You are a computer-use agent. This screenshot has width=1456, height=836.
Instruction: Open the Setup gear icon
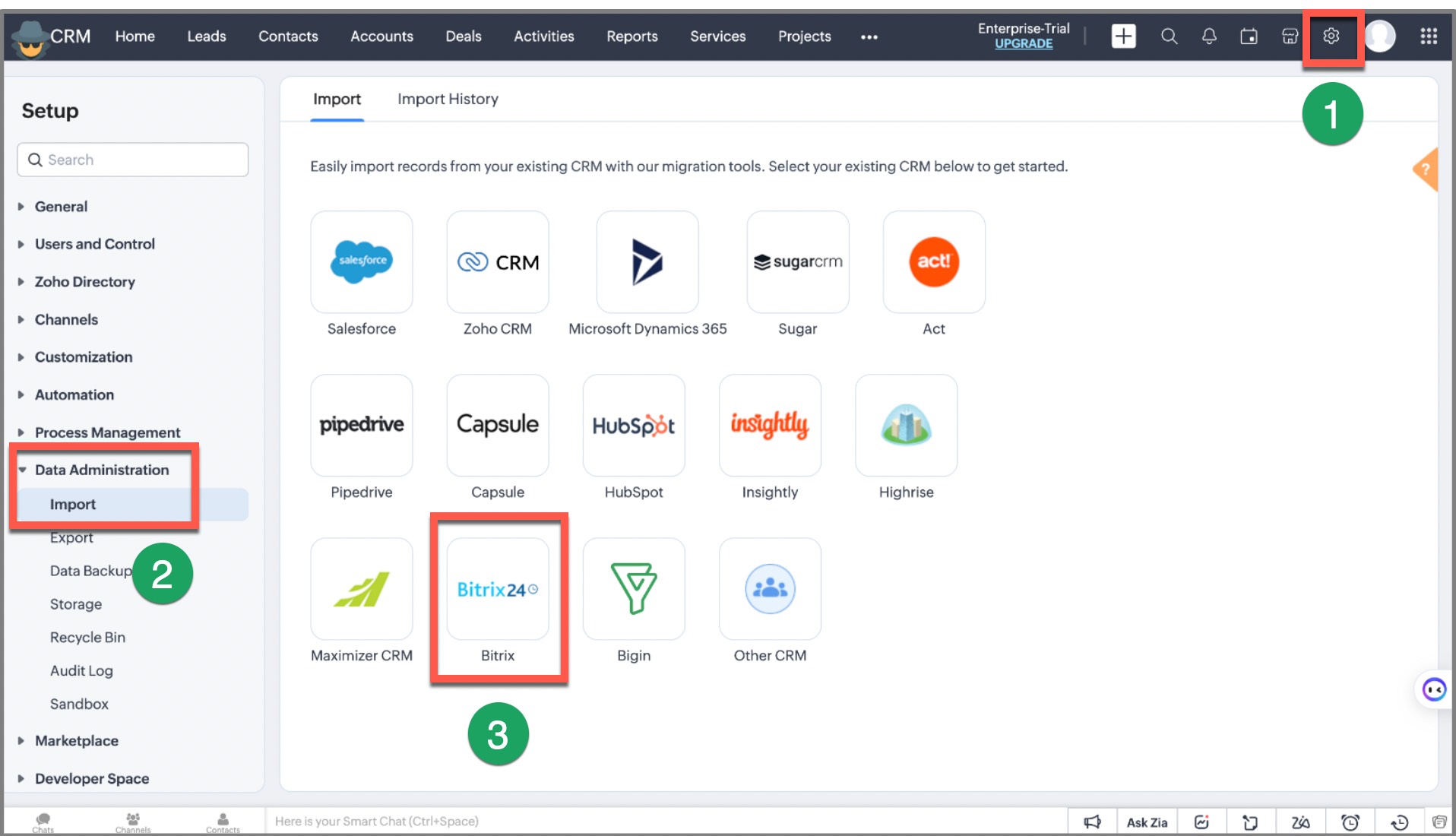[1331, 36]
